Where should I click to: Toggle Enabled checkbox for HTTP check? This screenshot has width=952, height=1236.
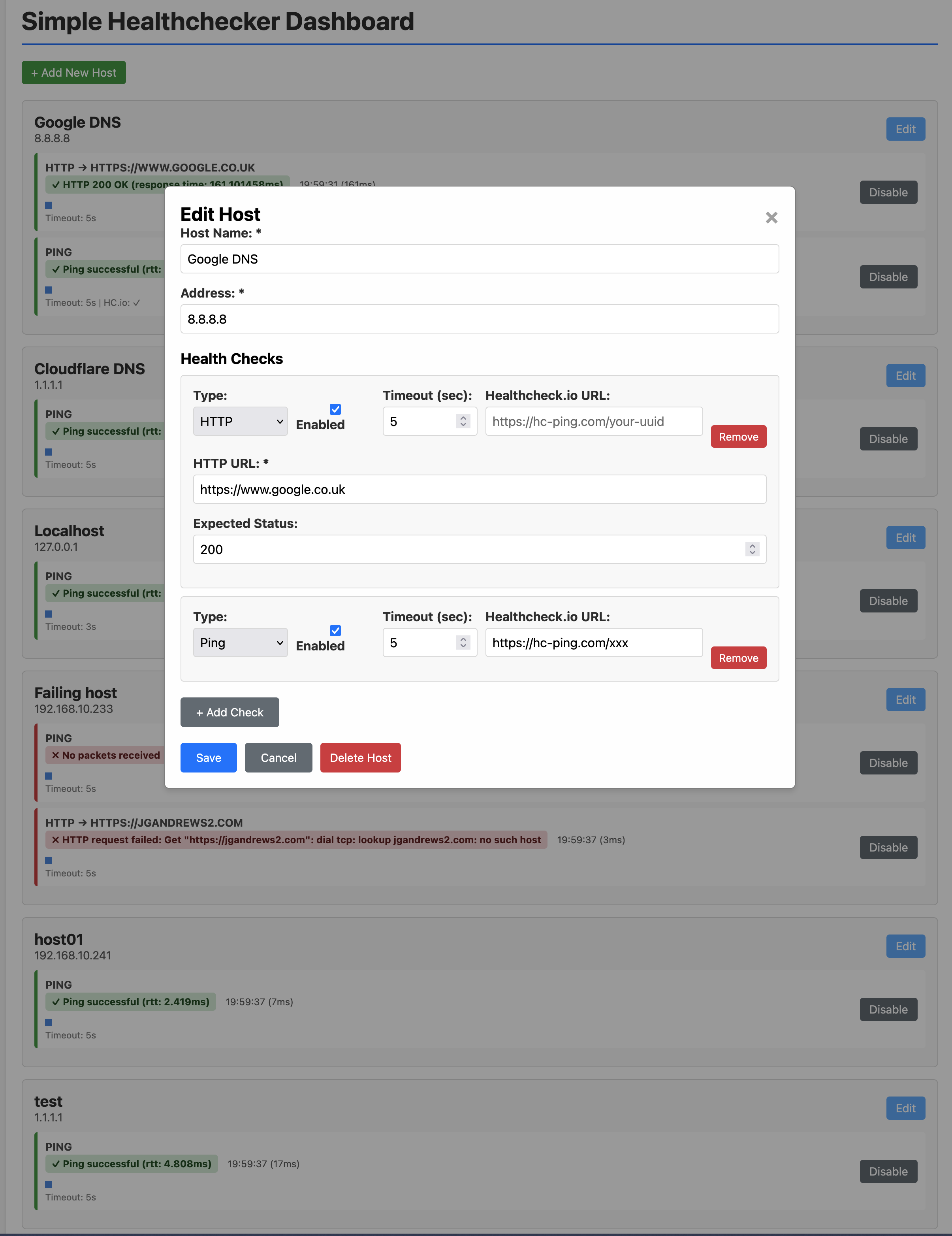click(x=335, y=409)
